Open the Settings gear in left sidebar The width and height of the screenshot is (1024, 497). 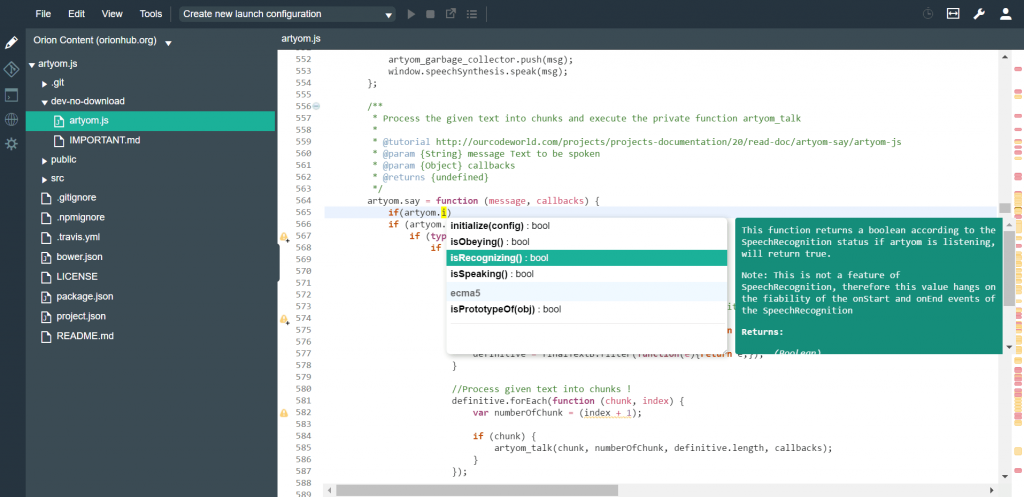[x=11, y=144]
